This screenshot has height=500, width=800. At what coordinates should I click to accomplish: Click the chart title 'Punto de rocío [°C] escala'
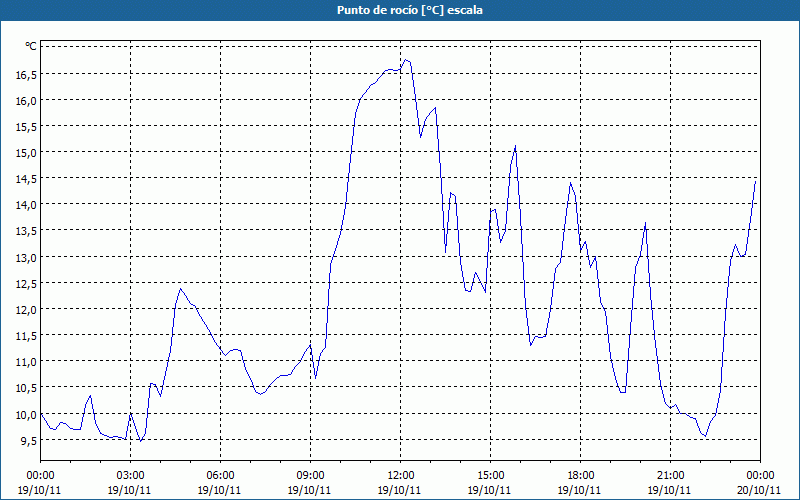[410, 10]
